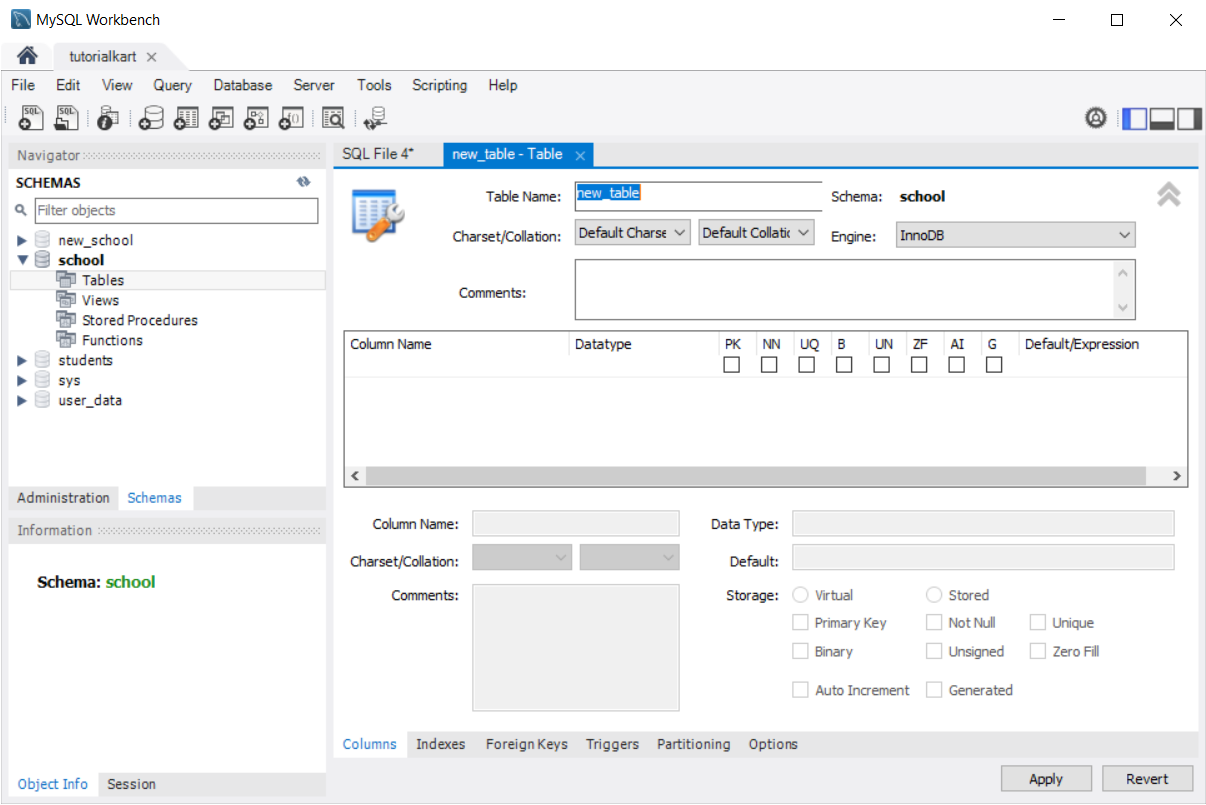Open the Default Charset dropdown

(x=633, y=233)
